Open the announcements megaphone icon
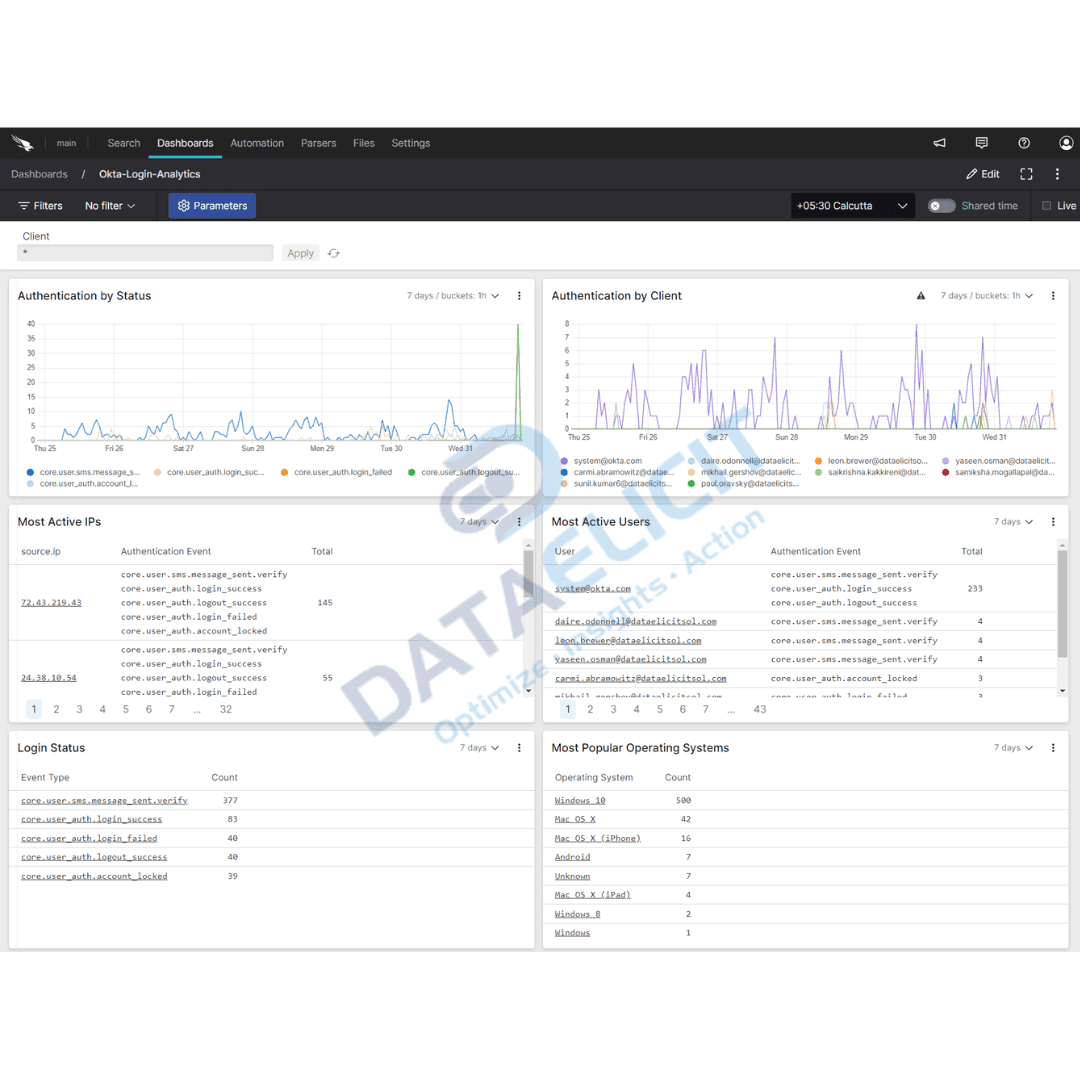The width and height of the screenshot is (1080, 1080). pyautogui.click(x=938, y=143)
